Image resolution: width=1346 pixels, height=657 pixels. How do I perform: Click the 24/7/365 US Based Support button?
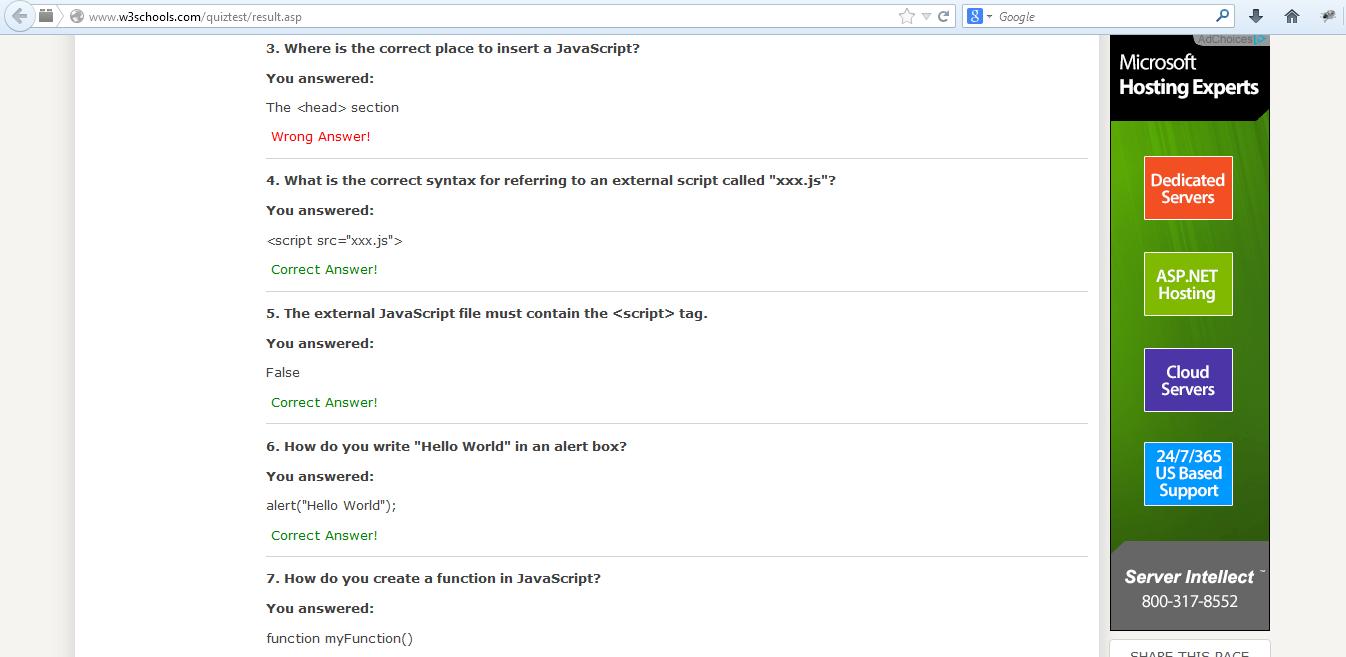(x=1188, y=474)
